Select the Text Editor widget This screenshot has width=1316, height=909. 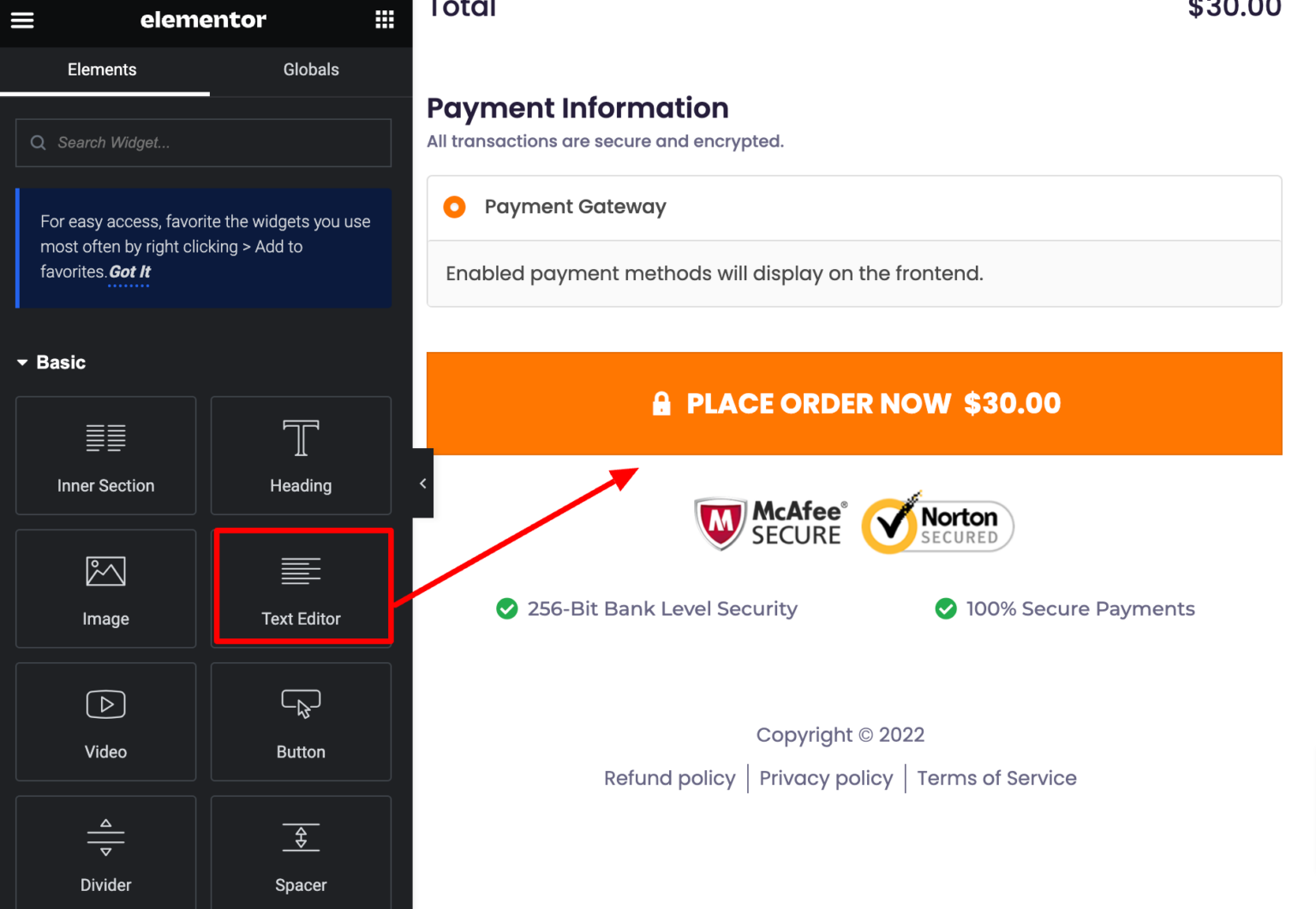tap(302, 588)
